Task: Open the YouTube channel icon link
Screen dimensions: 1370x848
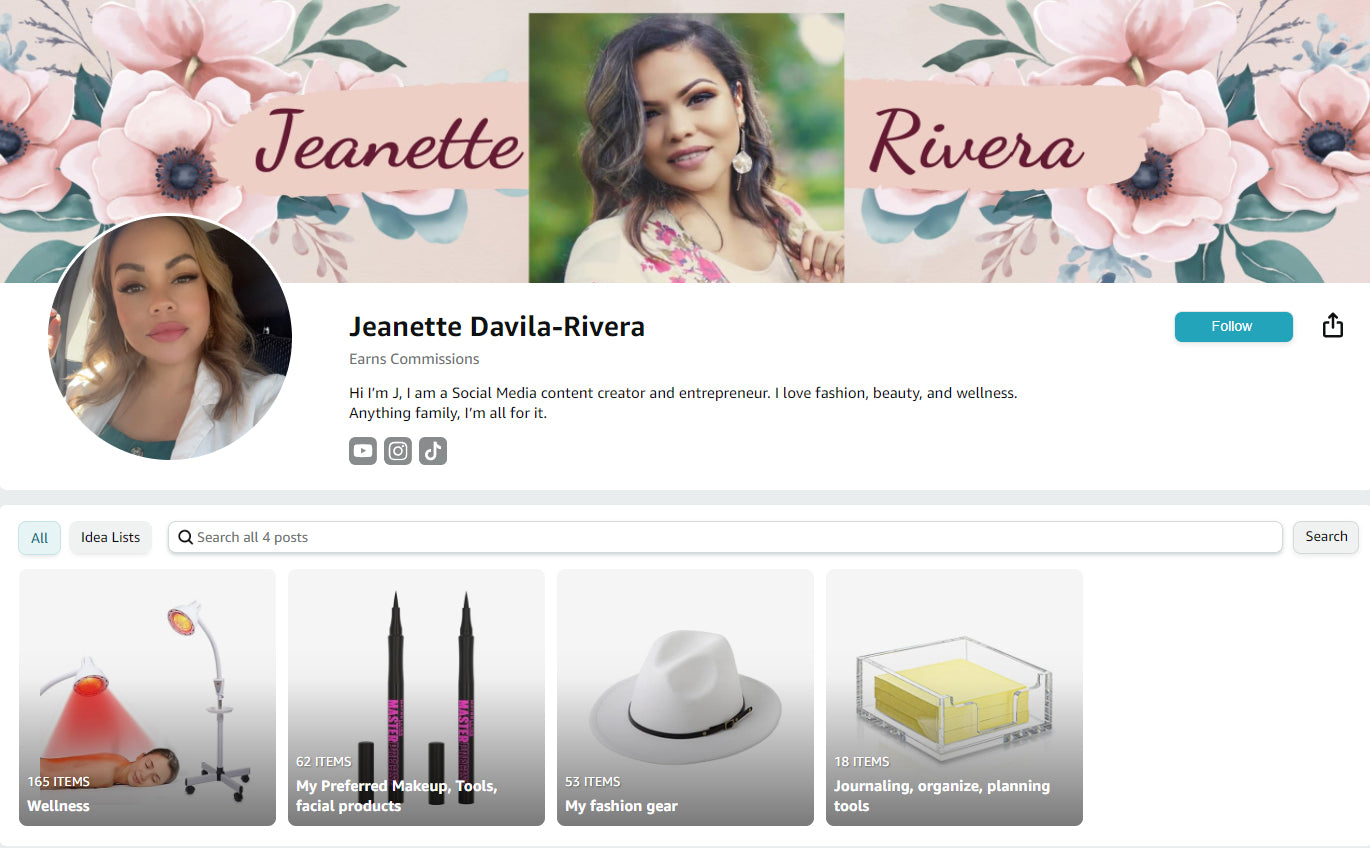Action: (x=363, y=451)
